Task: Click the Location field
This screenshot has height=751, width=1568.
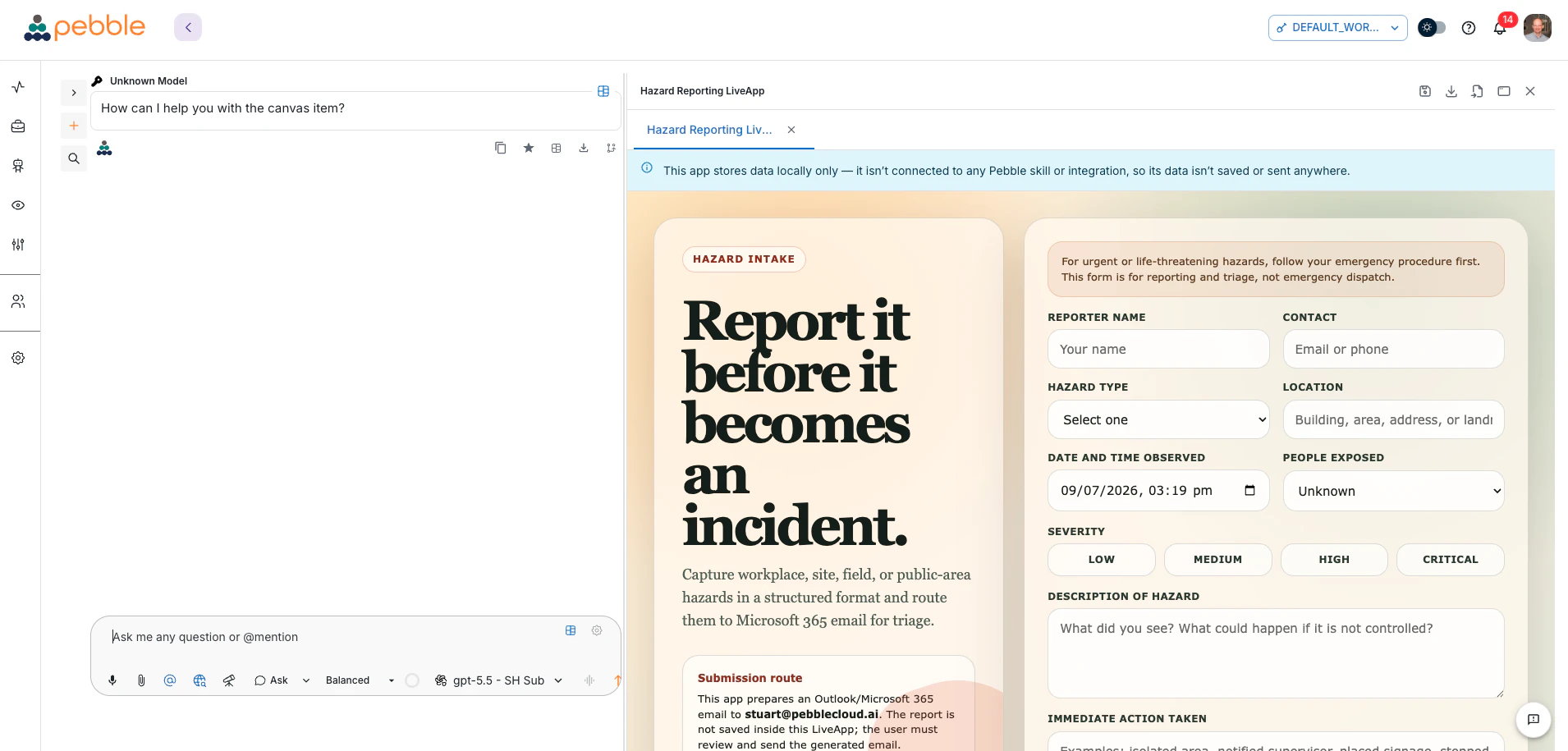Action: tap(1393, 419)
